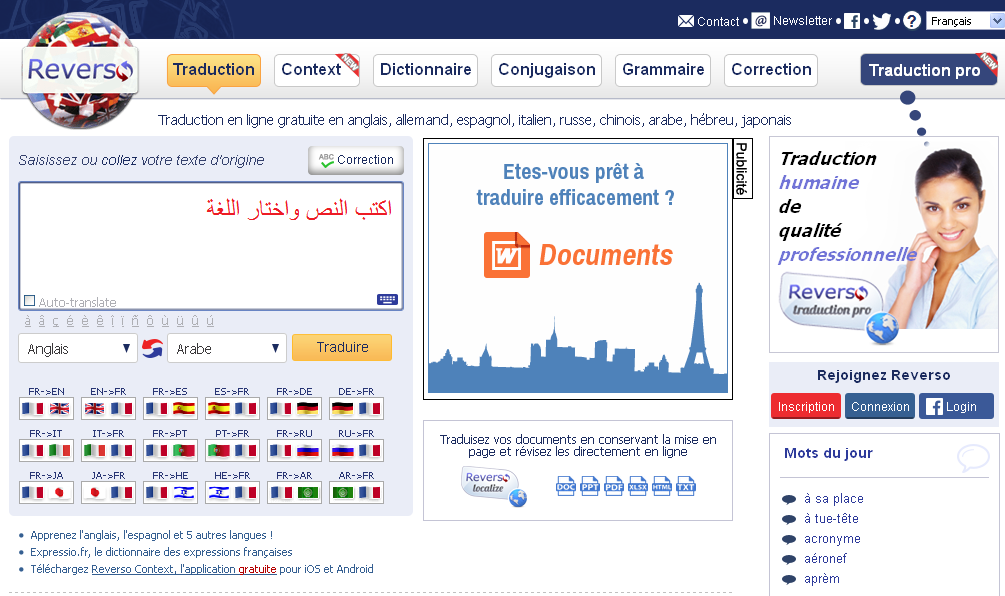Open the virtual keyboard icon
This screenshot has width=1005, height=596.
tap(387, 299)
